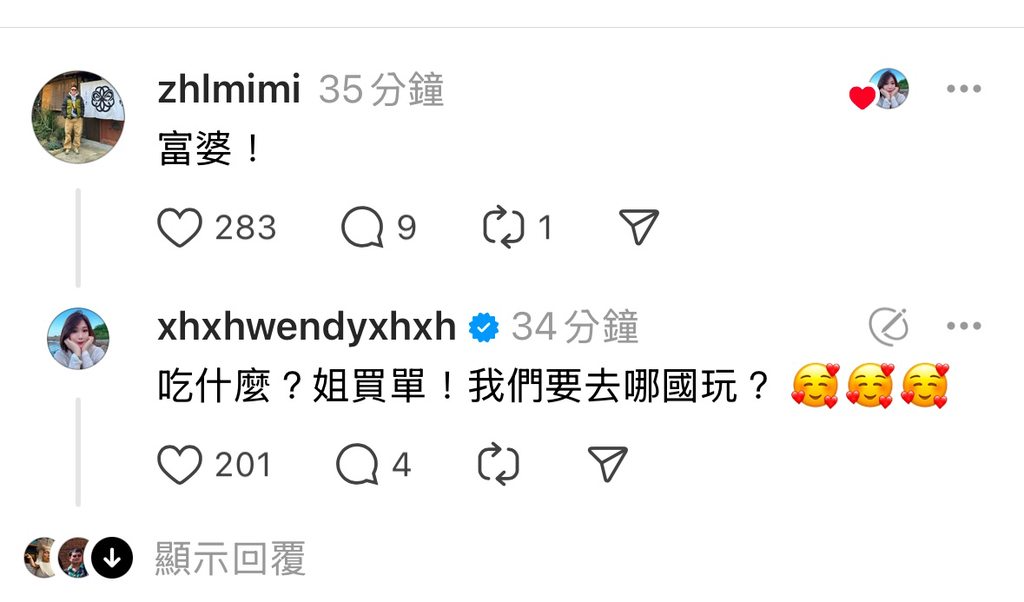Share xhxhwendyxhxh's reply via paper plane icon

click(x=607, y=464)
